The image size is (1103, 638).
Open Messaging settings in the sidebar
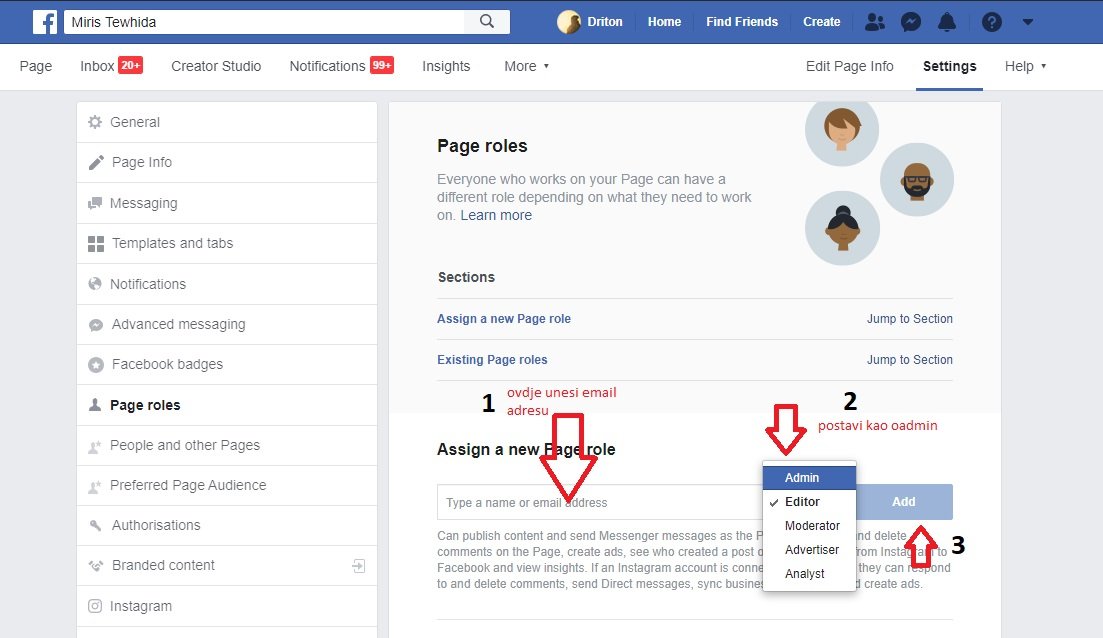pos(143,203)
